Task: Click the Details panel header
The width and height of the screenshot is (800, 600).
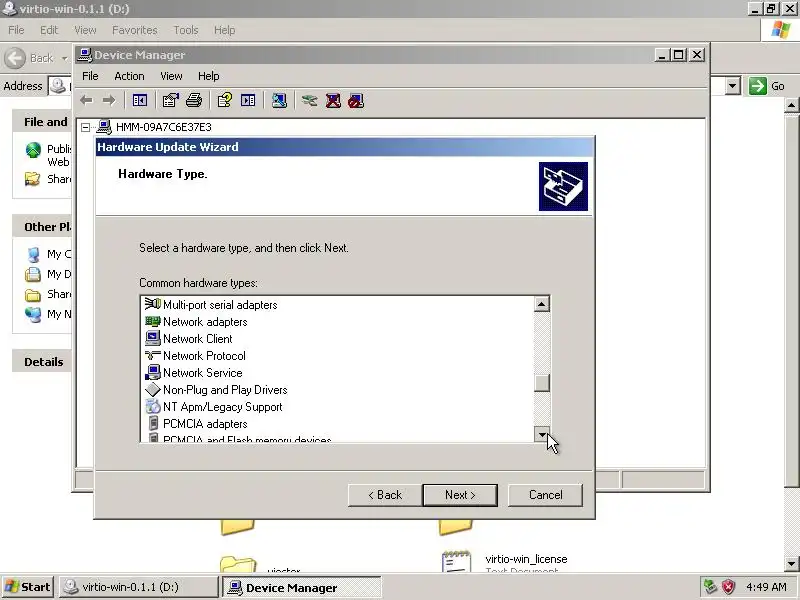Action: pos(43,362)
